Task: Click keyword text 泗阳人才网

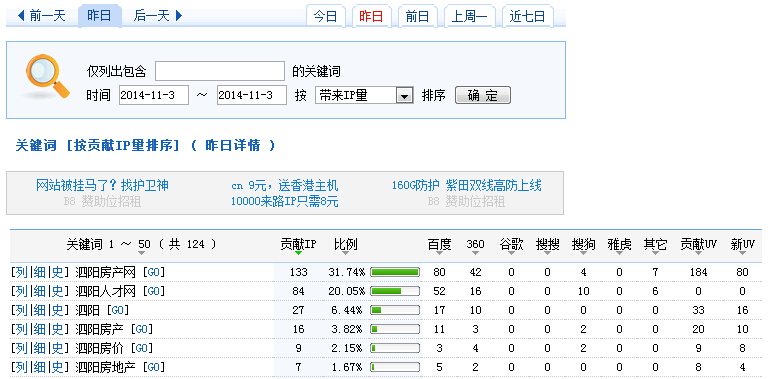Action: pos(105,291)
